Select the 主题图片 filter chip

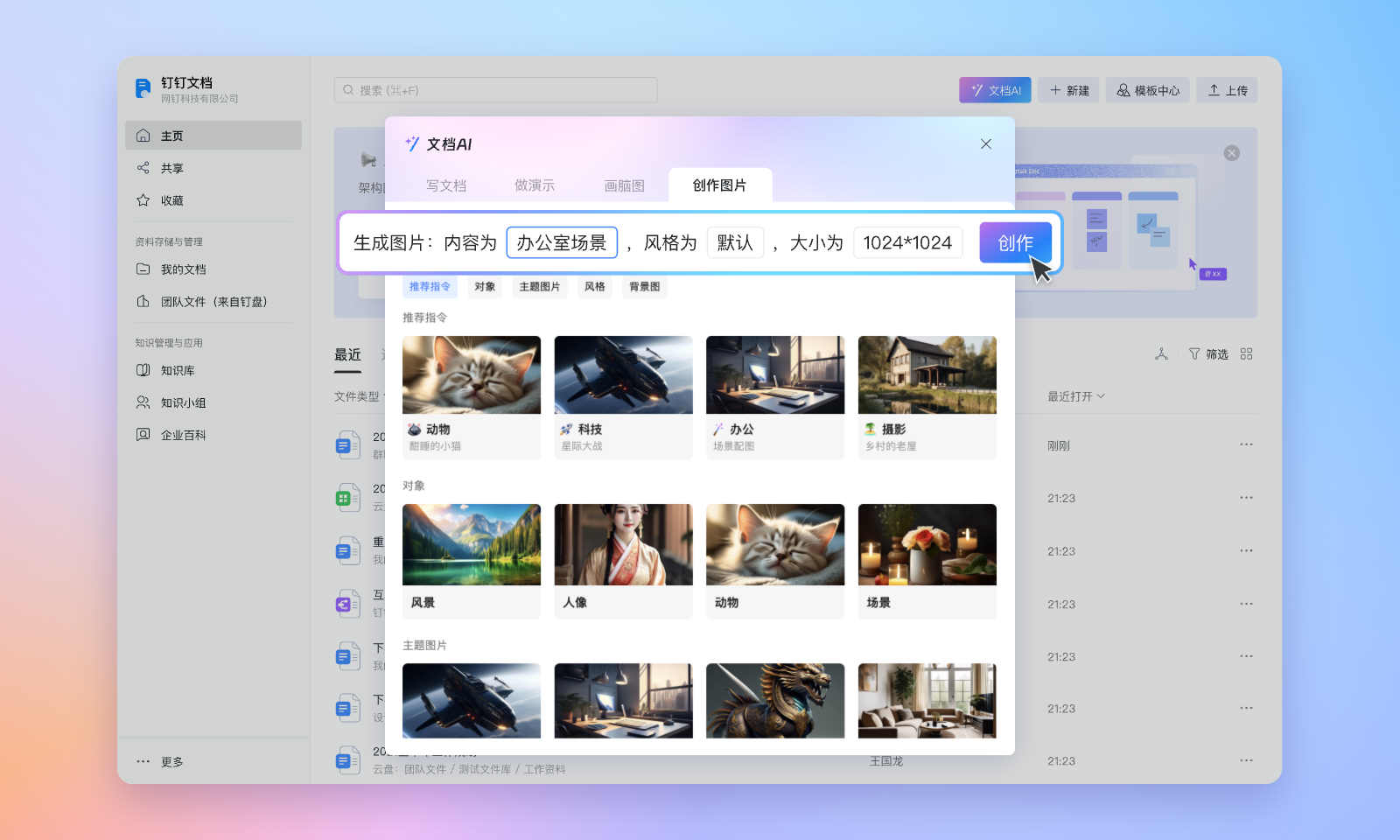[540, 287]
